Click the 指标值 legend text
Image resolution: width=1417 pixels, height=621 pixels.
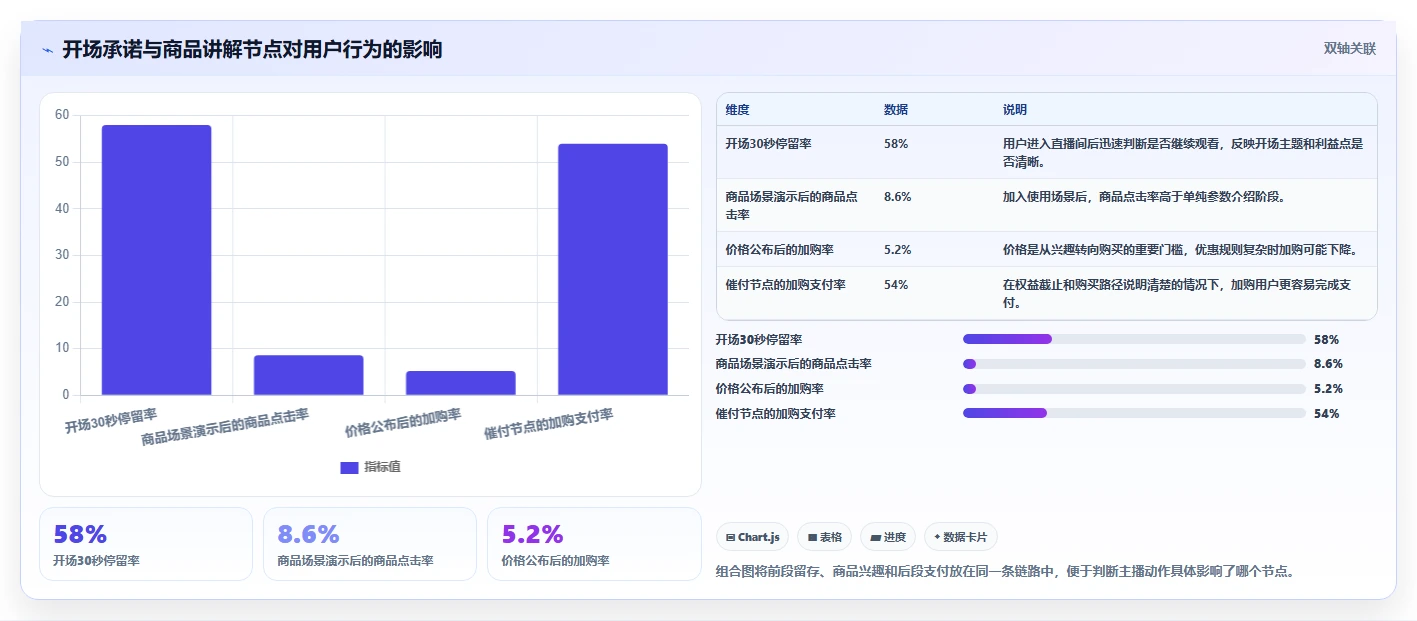pos(382,467)
